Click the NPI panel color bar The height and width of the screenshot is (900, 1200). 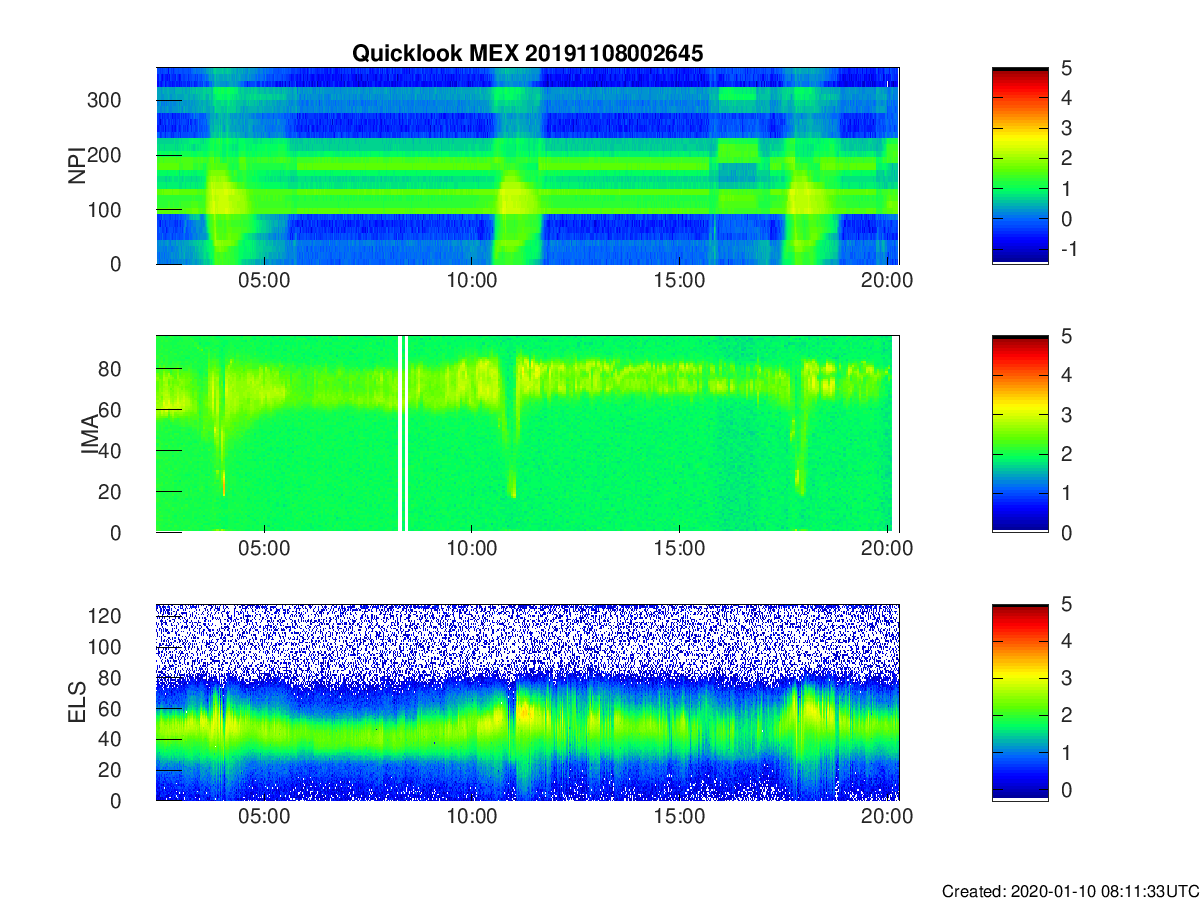(x=1020, y=166)
